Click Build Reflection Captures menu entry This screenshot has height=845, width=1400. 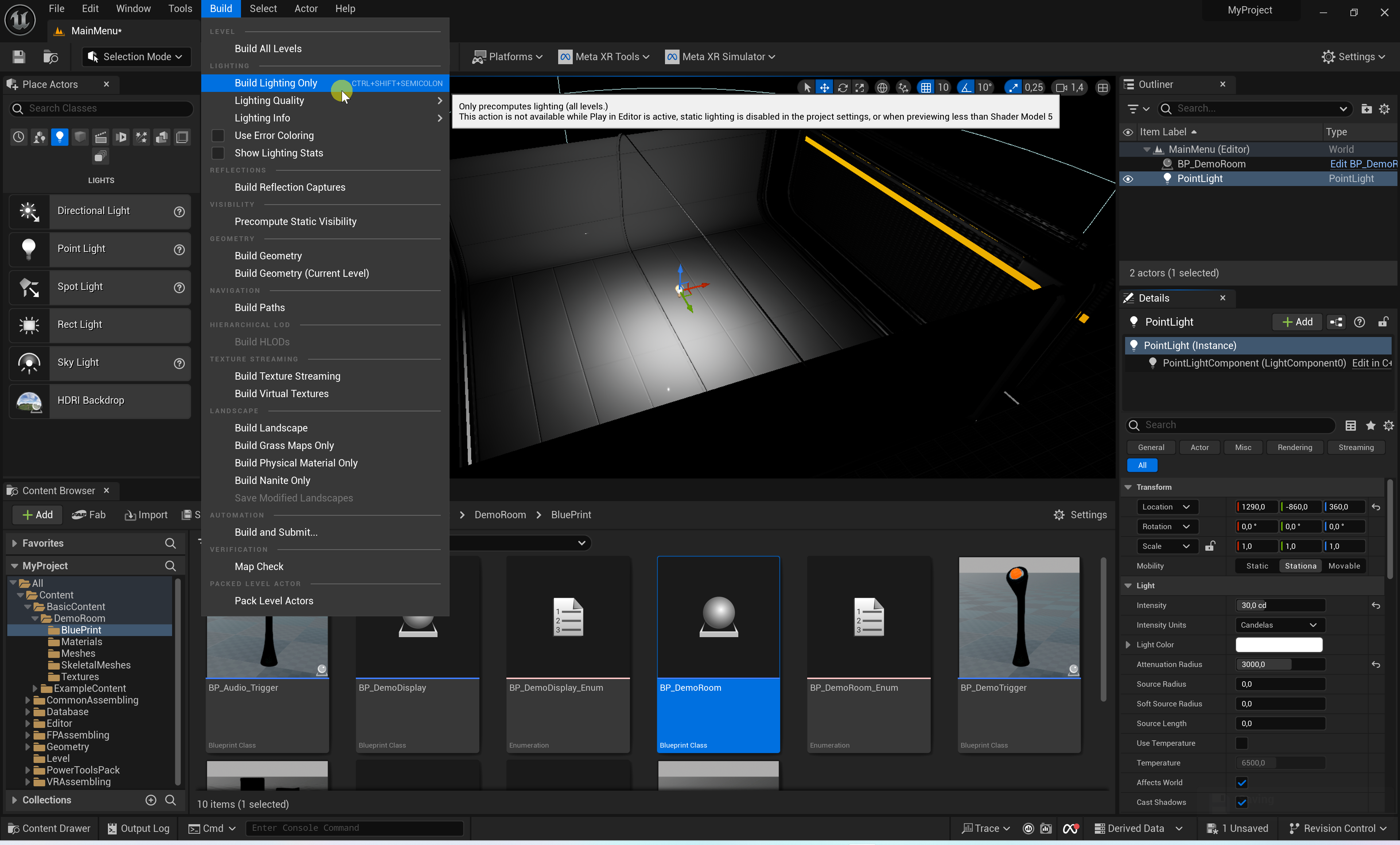pyautogui.click(x=290, y=187)
